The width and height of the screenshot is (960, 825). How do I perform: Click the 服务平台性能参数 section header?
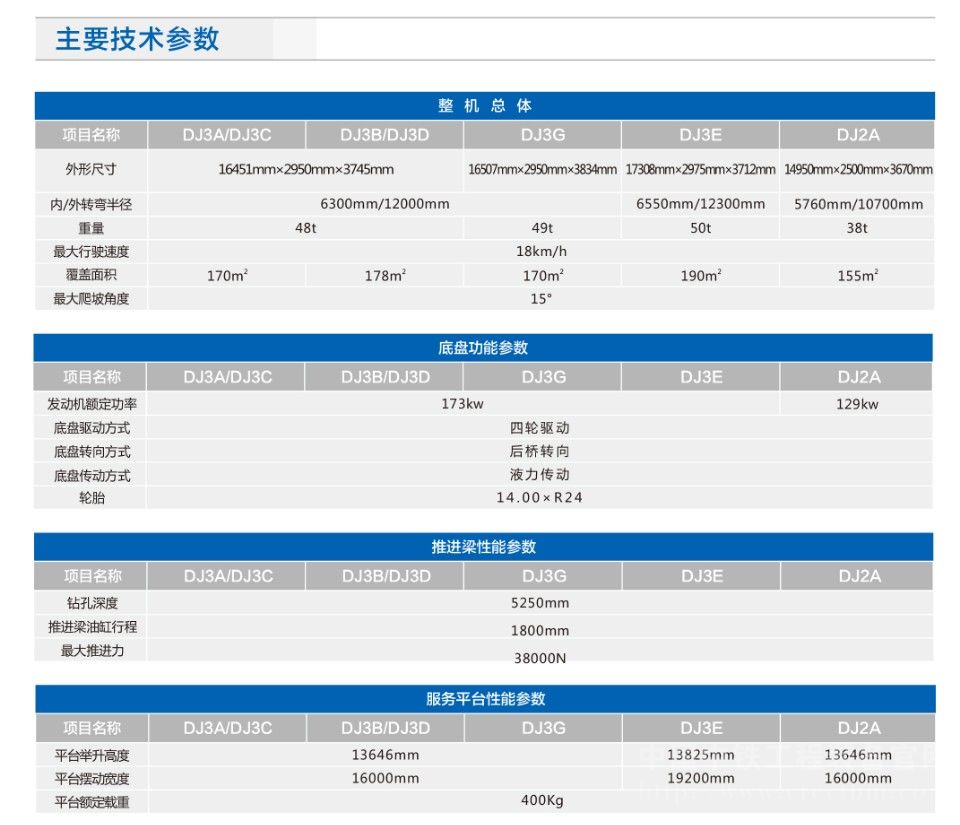coord(485,699)
